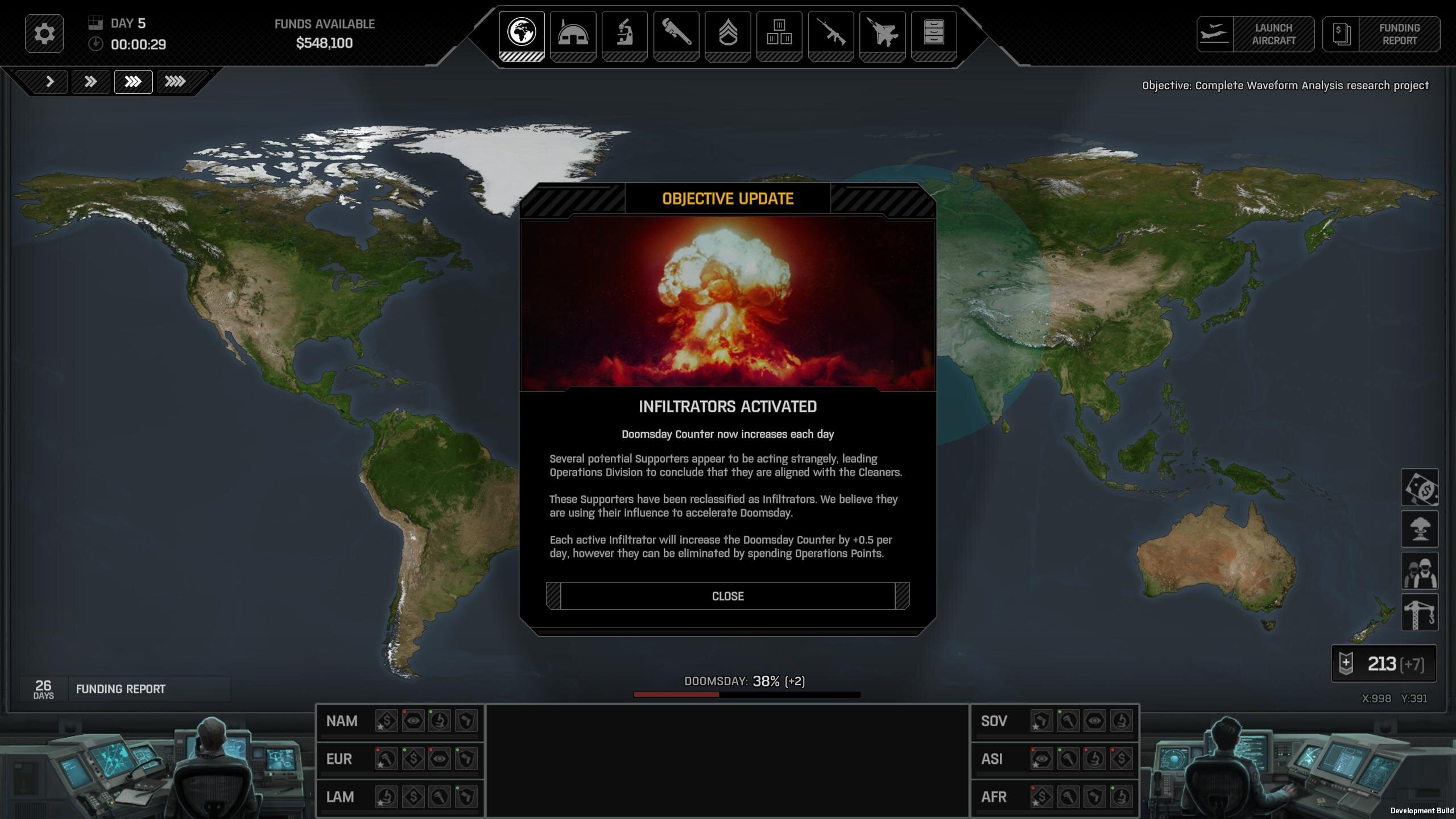Expand the SOV region panel
Image resolution: width=1456 pixels, height=819 pixels.
point(994,721)
